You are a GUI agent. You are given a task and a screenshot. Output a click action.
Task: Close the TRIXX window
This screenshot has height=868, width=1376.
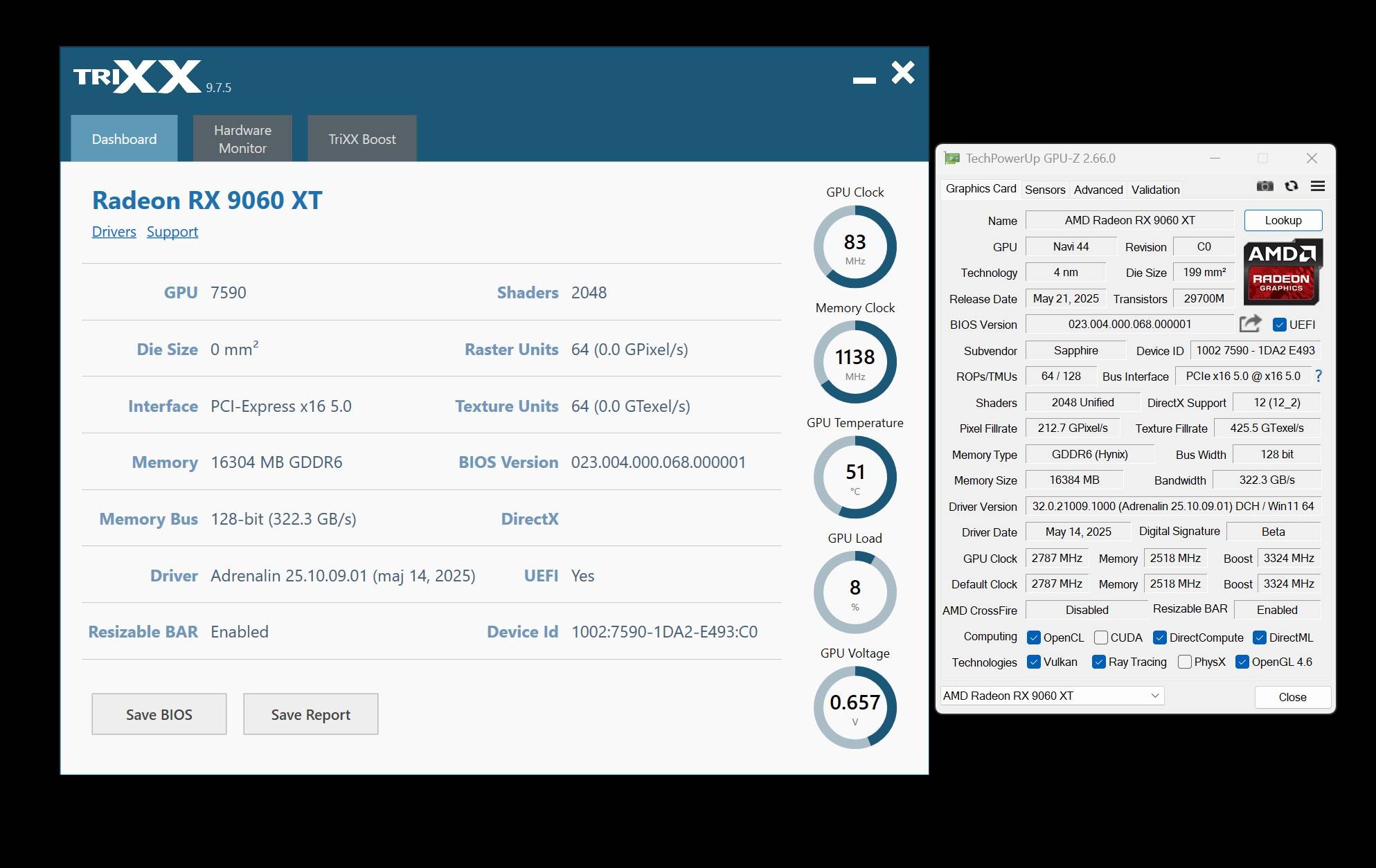point(902,72)
